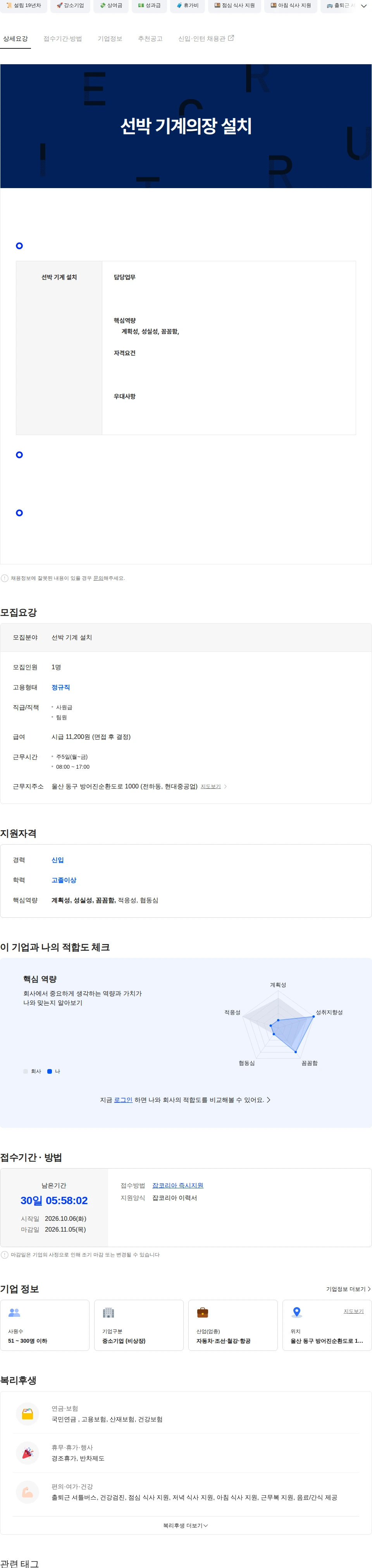Click the 산업(업종) briefcase icon
This screenshot has height=1568, width=372.
(x=202, y=1313)
